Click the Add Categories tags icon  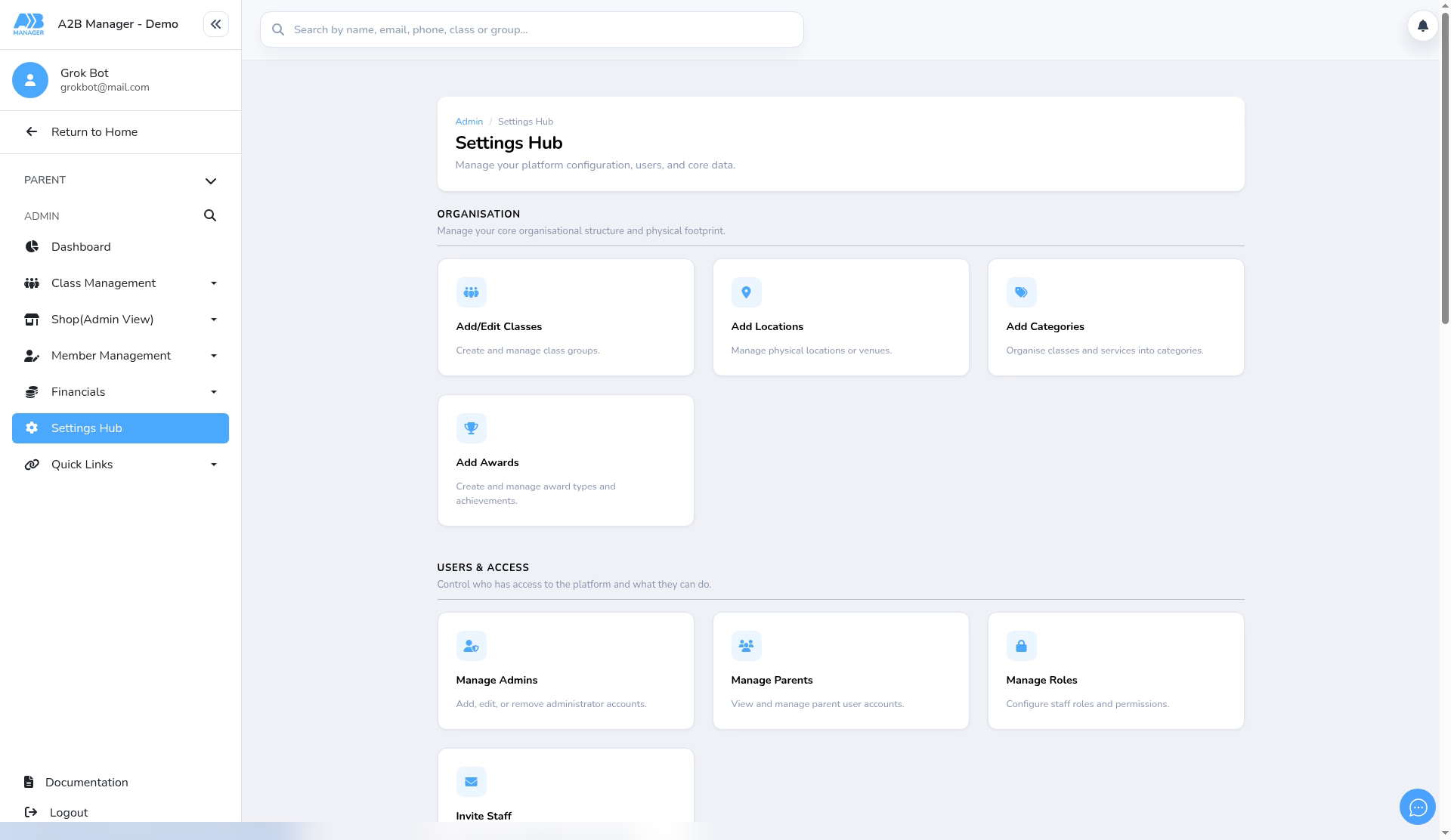1021,292
